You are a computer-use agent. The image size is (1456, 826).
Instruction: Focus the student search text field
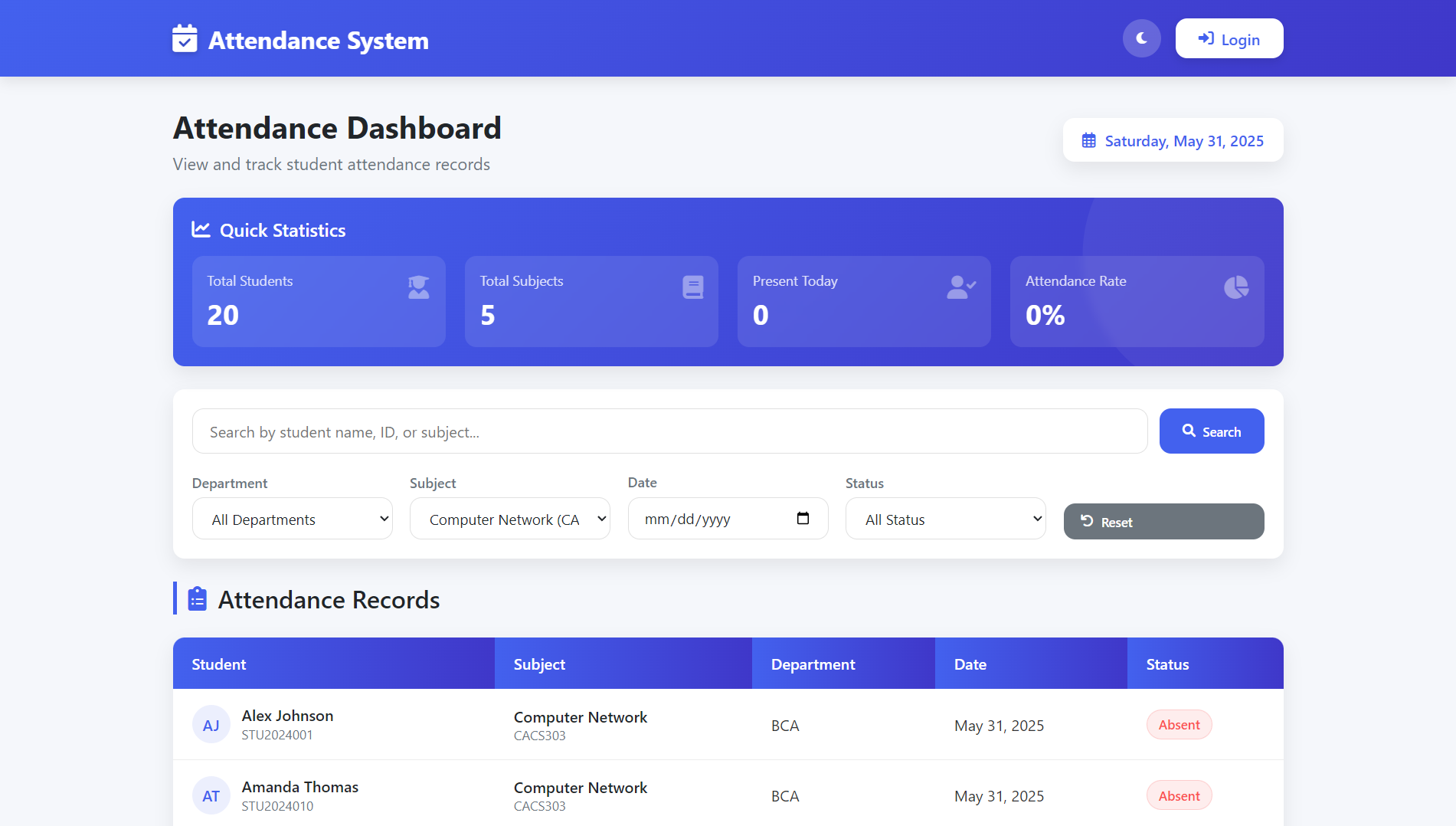[669, 431]
